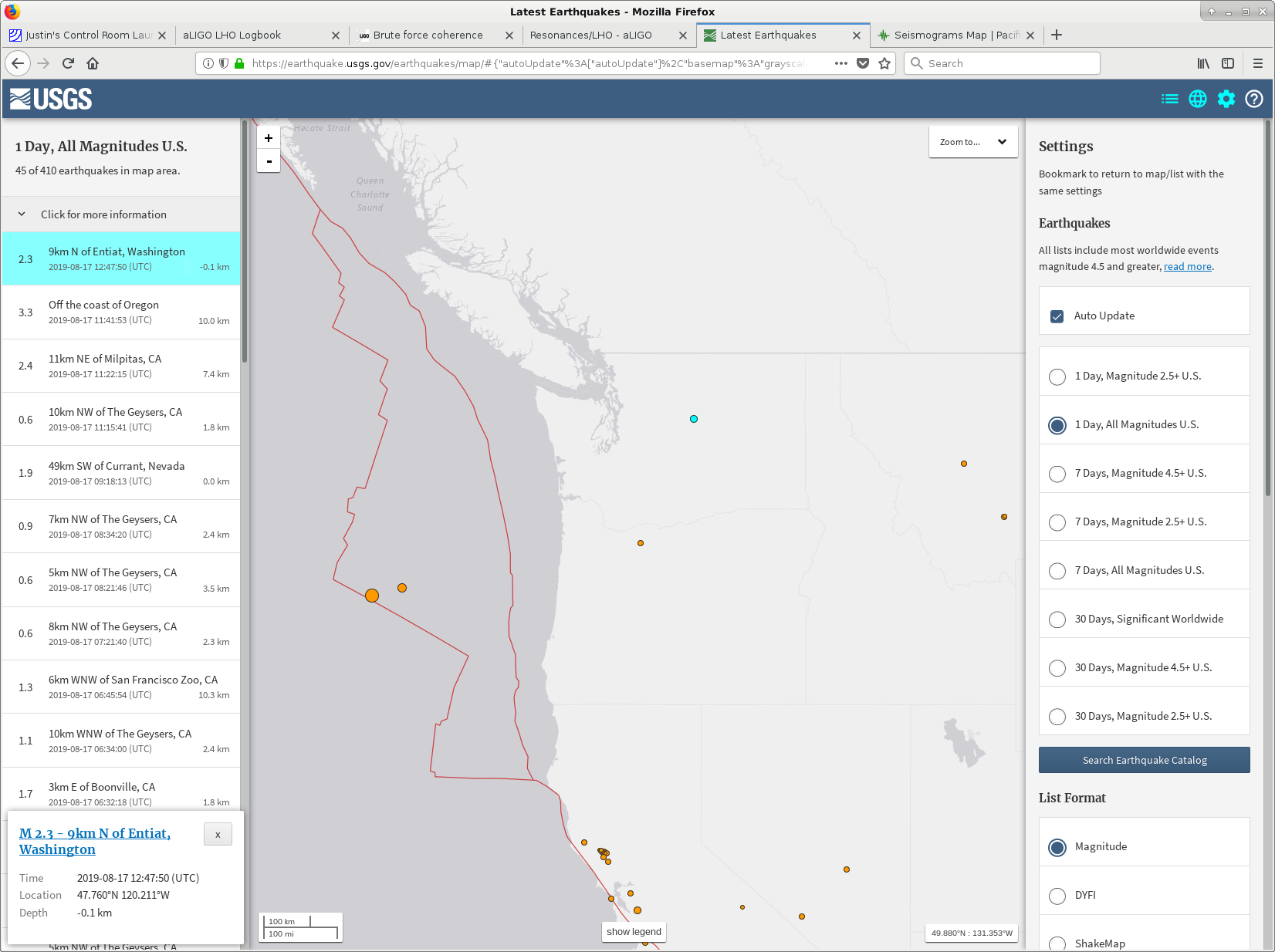The image size is (1275, 952).
Task: Open a new browser tab
Action: pyautogui.click(x=1057, y=35)
